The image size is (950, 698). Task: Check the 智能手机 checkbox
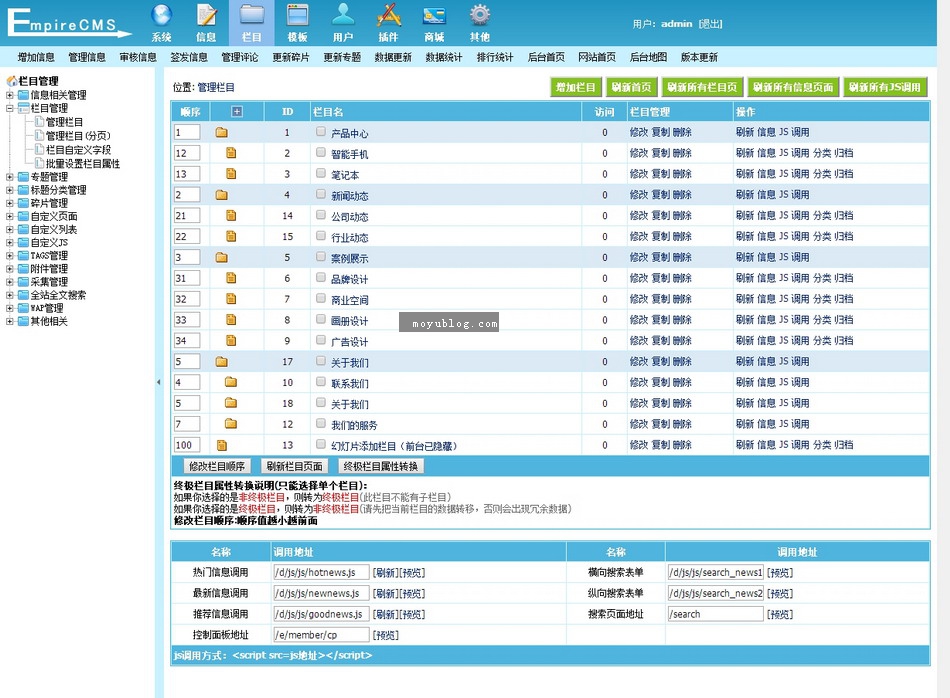point(321,152)
